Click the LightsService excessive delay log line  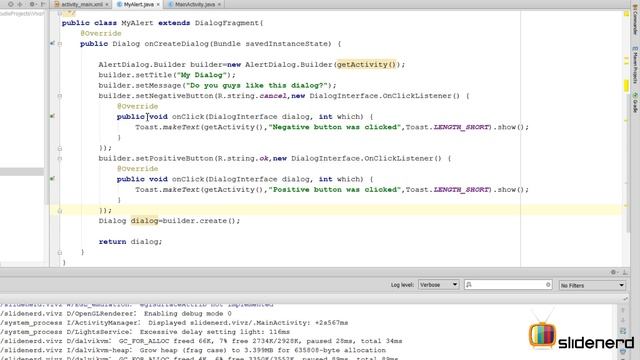click(x=145, y=332)
